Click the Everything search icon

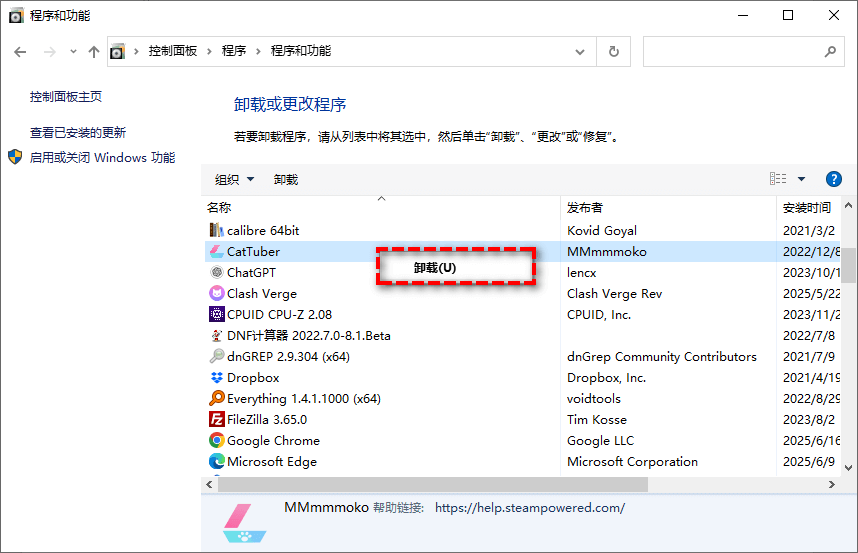point(217,398)
